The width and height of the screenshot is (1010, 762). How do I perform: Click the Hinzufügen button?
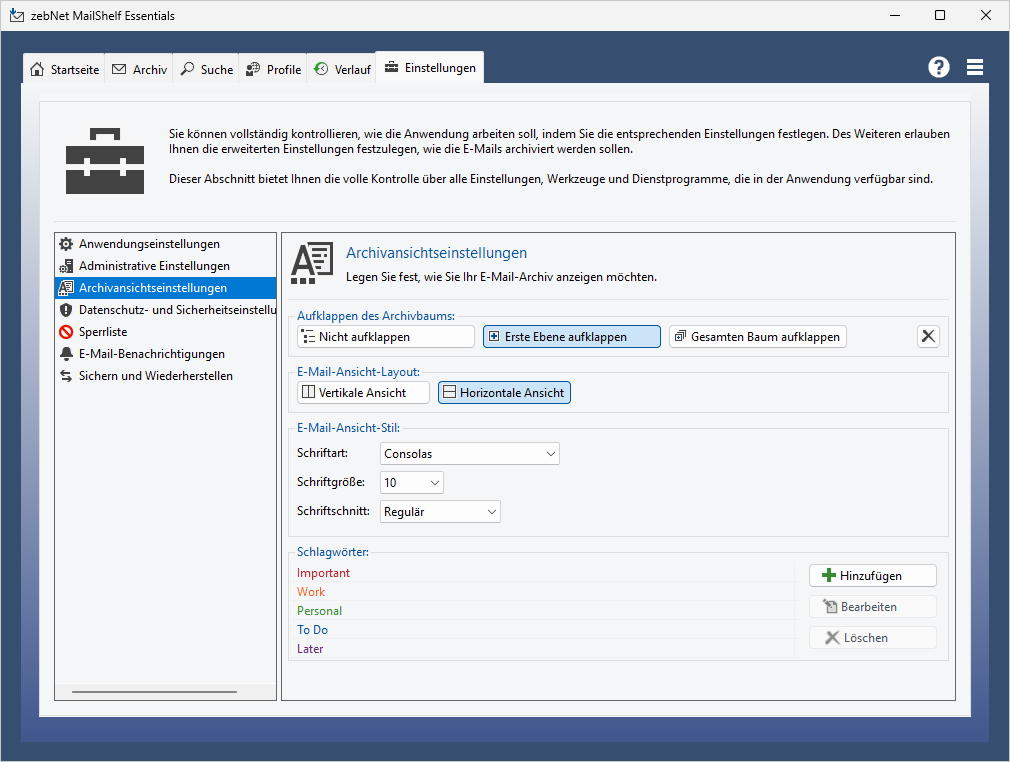click(x=872, y=576)
